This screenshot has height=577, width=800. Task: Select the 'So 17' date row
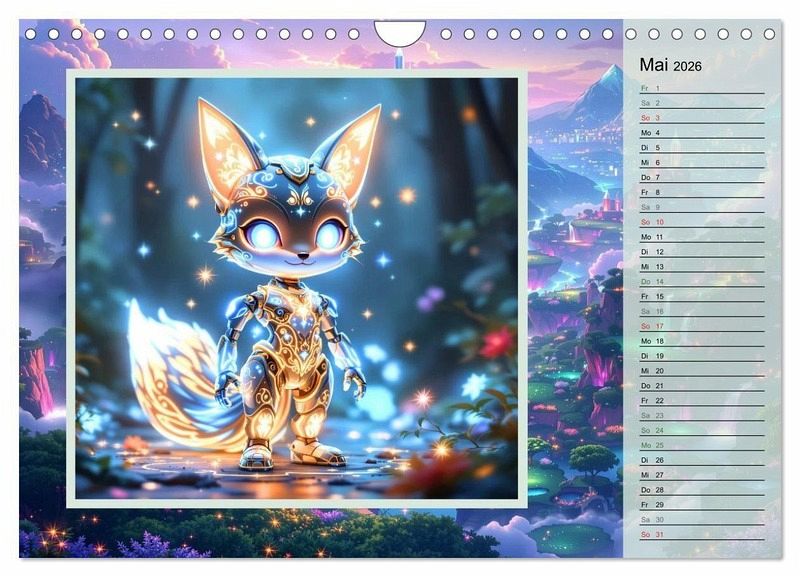[x=702, y=326]
